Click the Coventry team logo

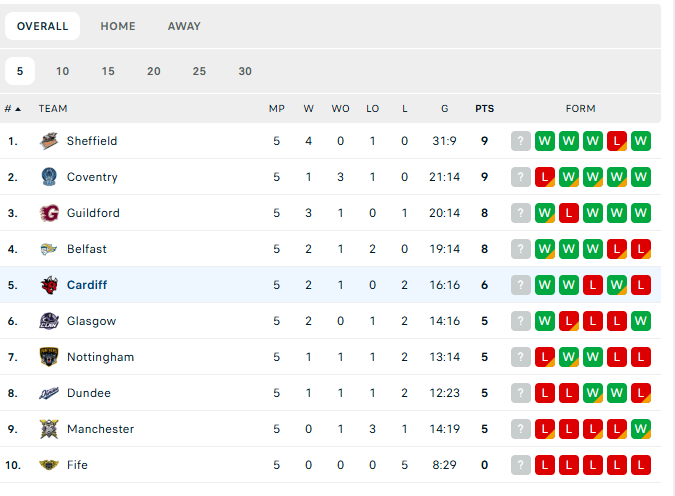(x=49, y=177)
